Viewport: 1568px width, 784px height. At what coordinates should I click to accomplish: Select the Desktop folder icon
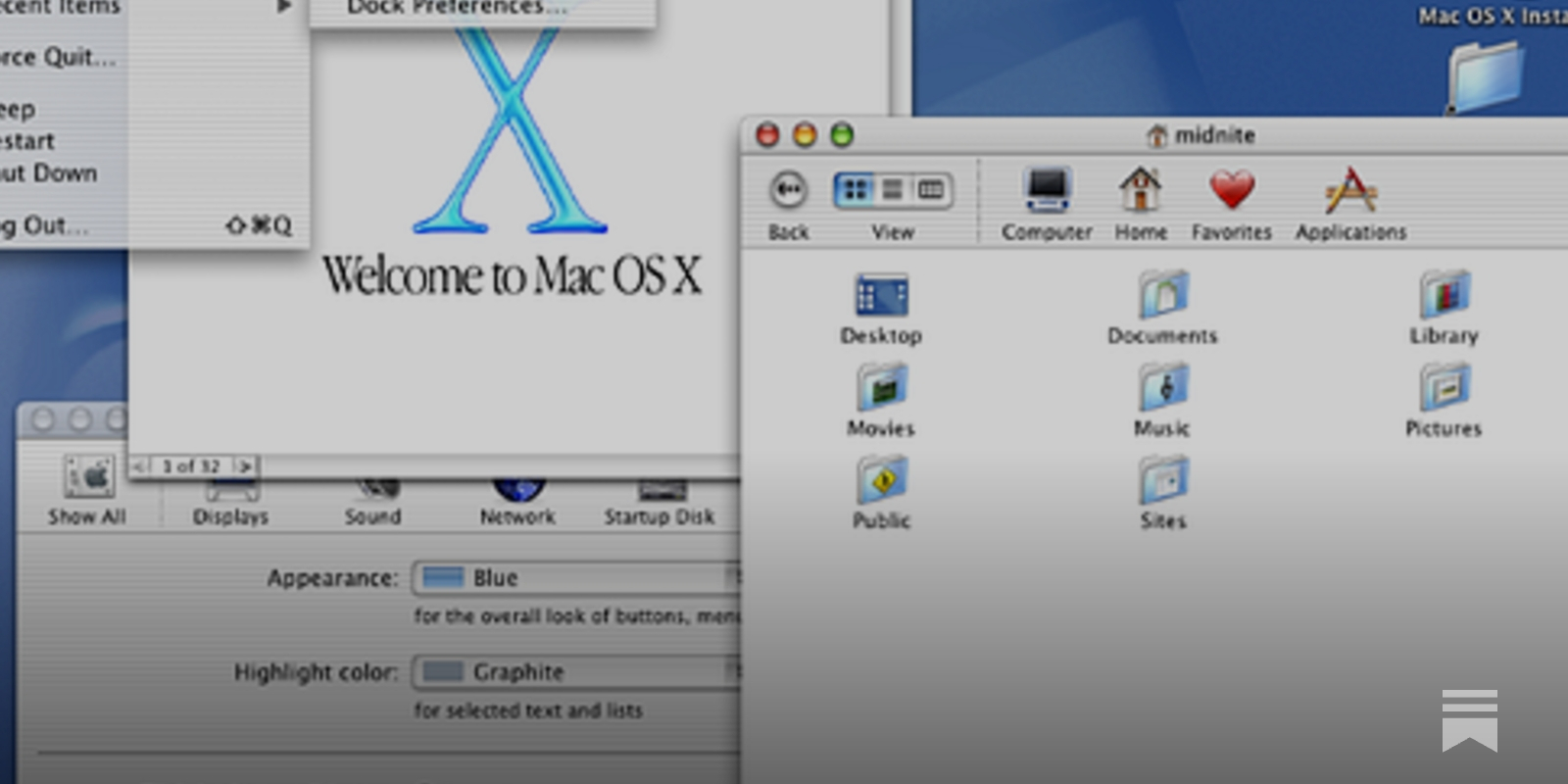tap(881, 295)
